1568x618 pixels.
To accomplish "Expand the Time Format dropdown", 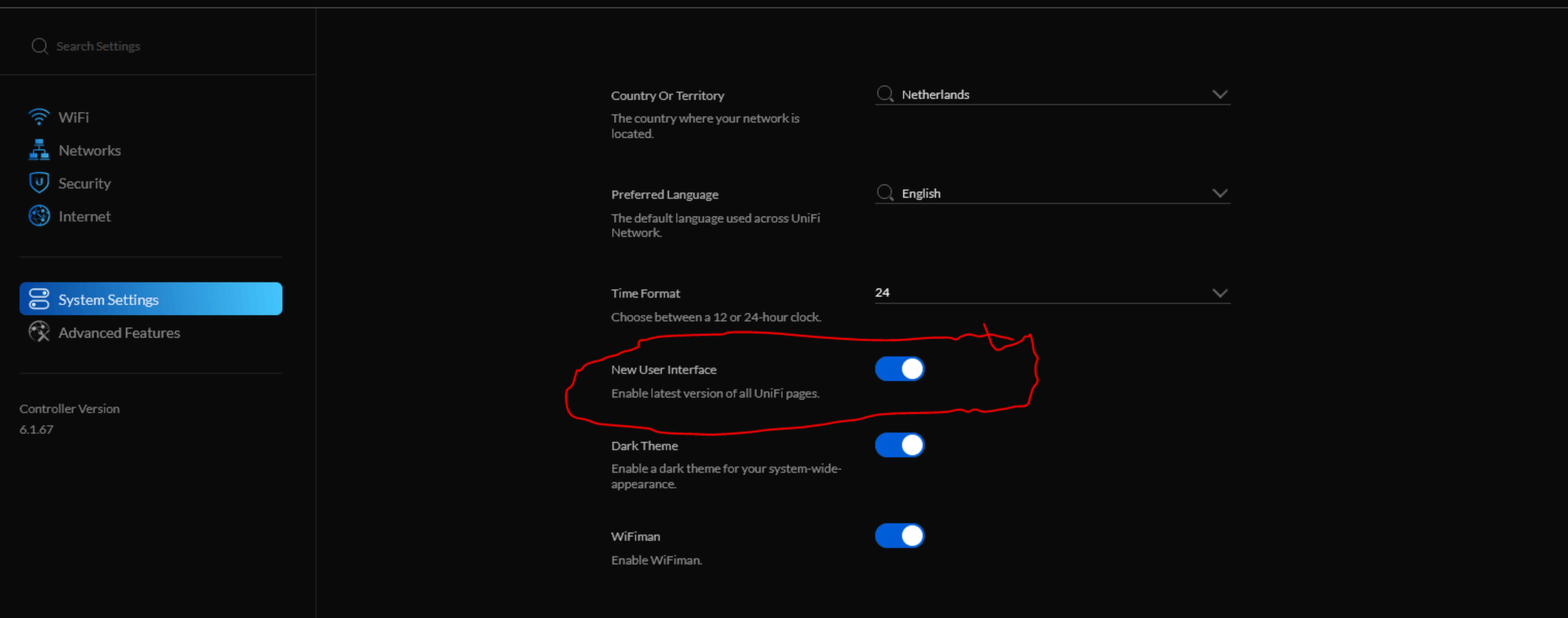I will [1219, 293].
